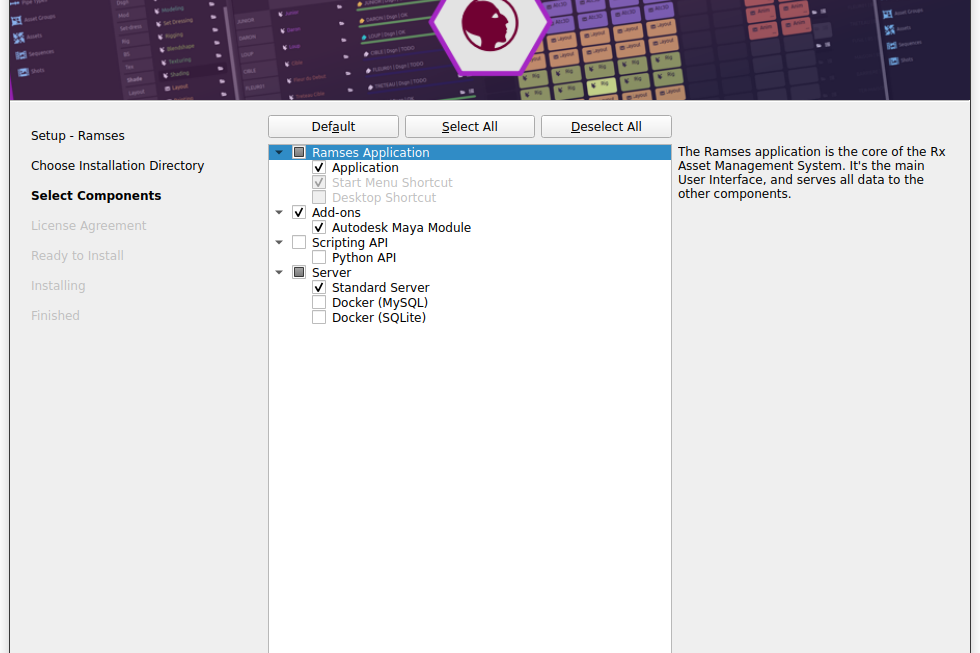980x653 pixels.
Task: Collapse the Scripting API tree node
Action: tap(279, 243)
